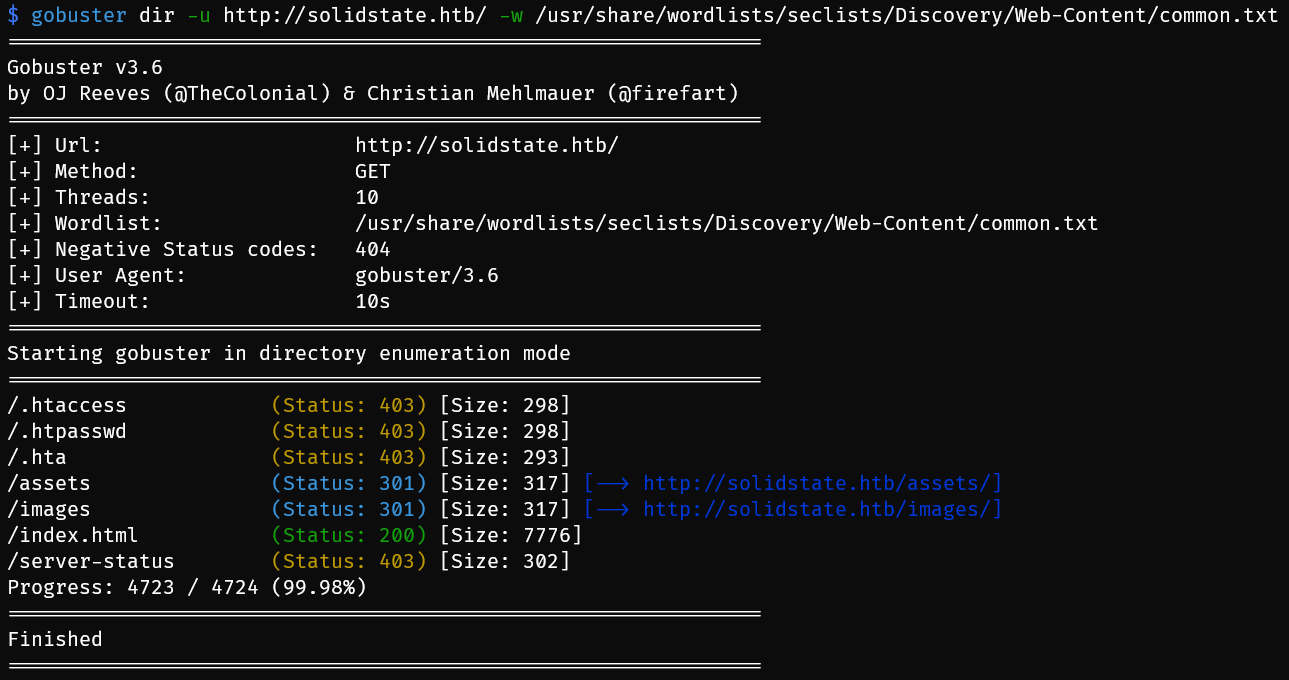Click the wordlist path in the command line
This screenshot has width=1289, height=680.
coord(907,16)
